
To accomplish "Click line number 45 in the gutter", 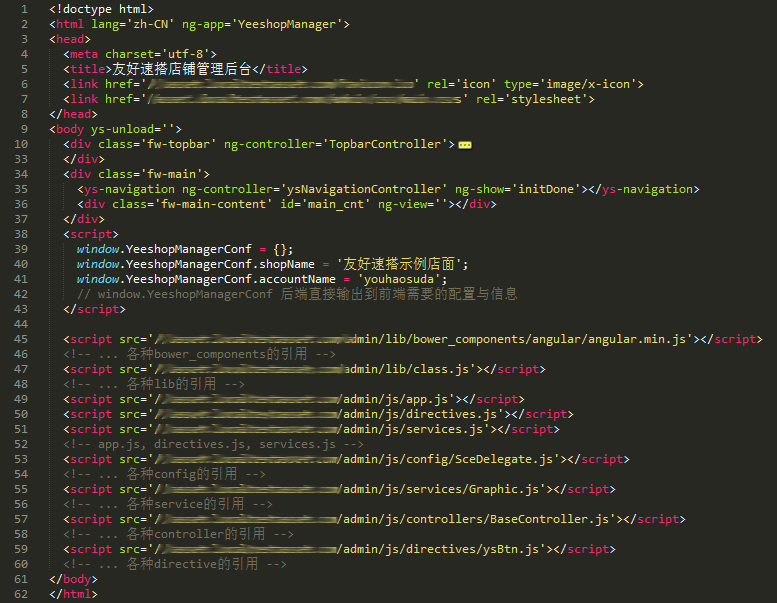I will 20,339.
